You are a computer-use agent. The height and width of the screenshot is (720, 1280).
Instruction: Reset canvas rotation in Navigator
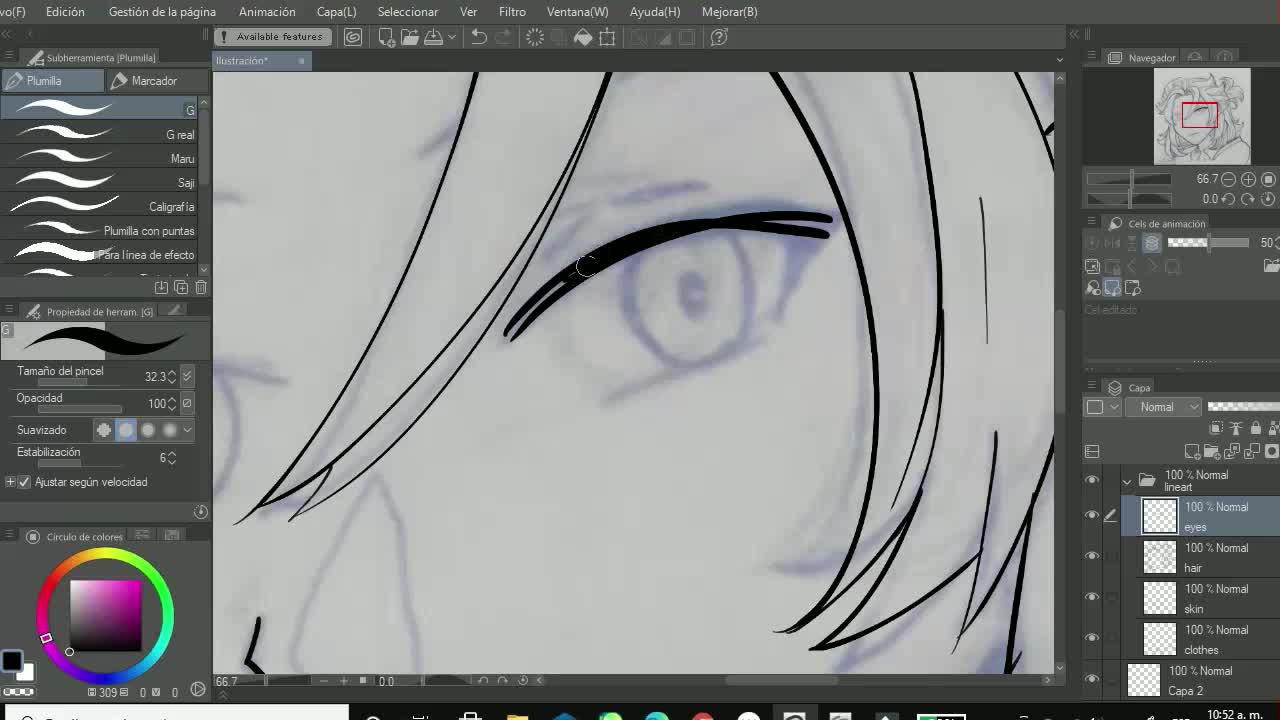1269,199
